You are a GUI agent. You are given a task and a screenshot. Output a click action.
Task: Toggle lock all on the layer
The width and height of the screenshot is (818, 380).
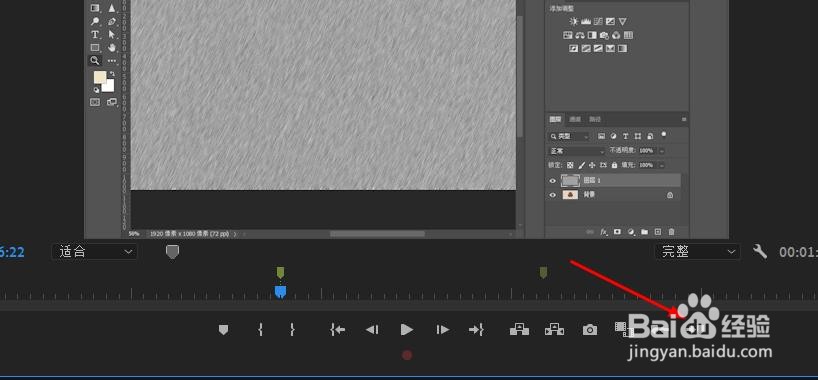[615, 164]
